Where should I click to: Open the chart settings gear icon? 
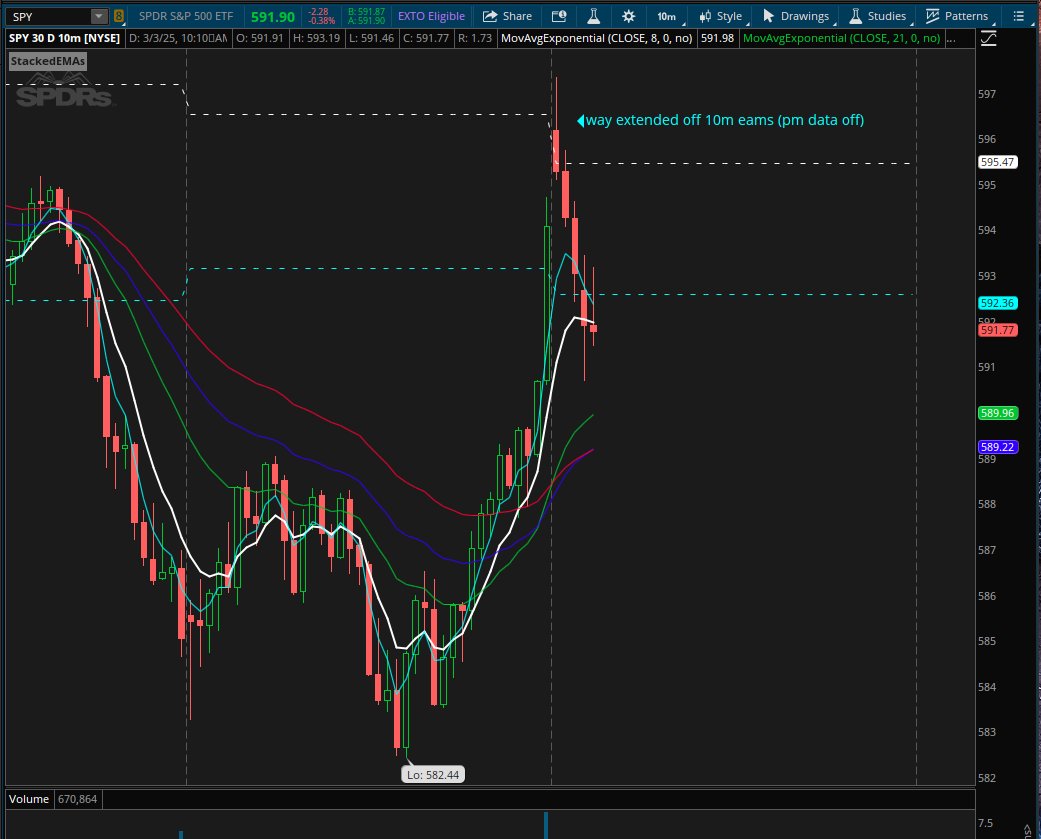click(x=627, y=15)
